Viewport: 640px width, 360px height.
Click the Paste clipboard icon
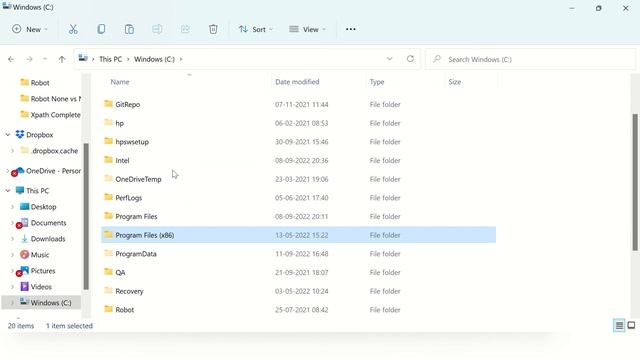(x=129, y=29)
